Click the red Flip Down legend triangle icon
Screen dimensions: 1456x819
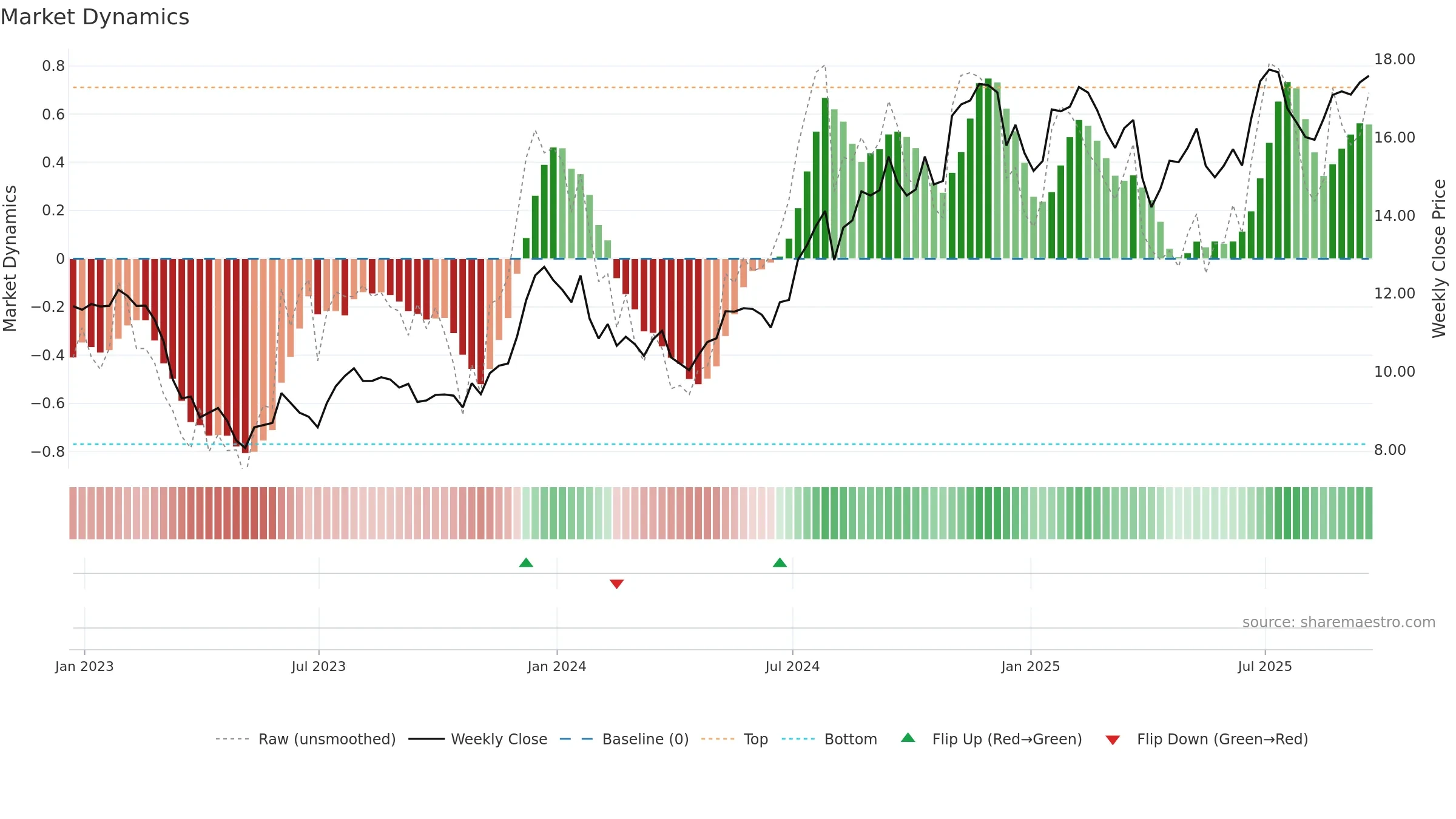click(x=1113, y=740)
